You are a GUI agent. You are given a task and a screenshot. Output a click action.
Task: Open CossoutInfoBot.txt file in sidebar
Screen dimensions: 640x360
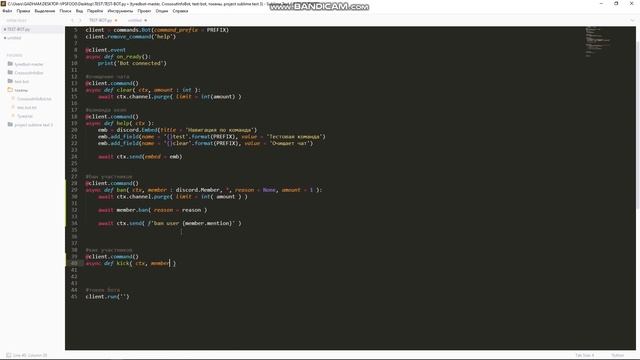[34, 99]
